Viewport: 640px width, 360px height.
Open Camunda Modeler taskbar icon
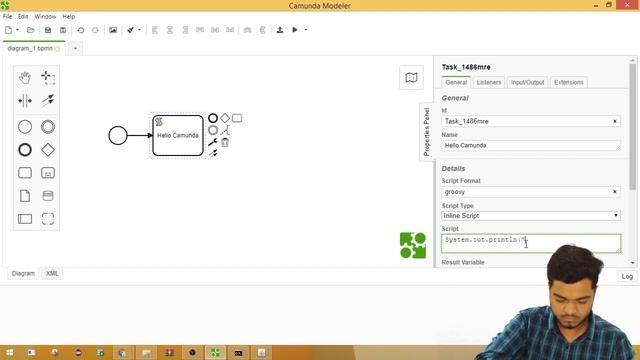coord(216,352)
